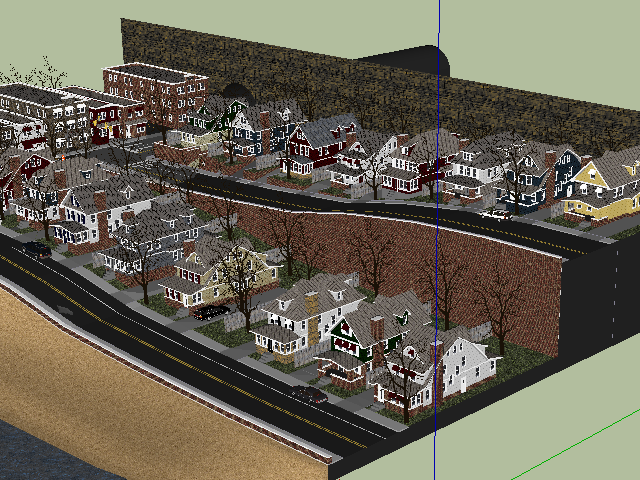This screenshot has width=640, height=480.
Task: Select the black car parked in the driveway
Action: pyautogui.click(x=211, y=312)
